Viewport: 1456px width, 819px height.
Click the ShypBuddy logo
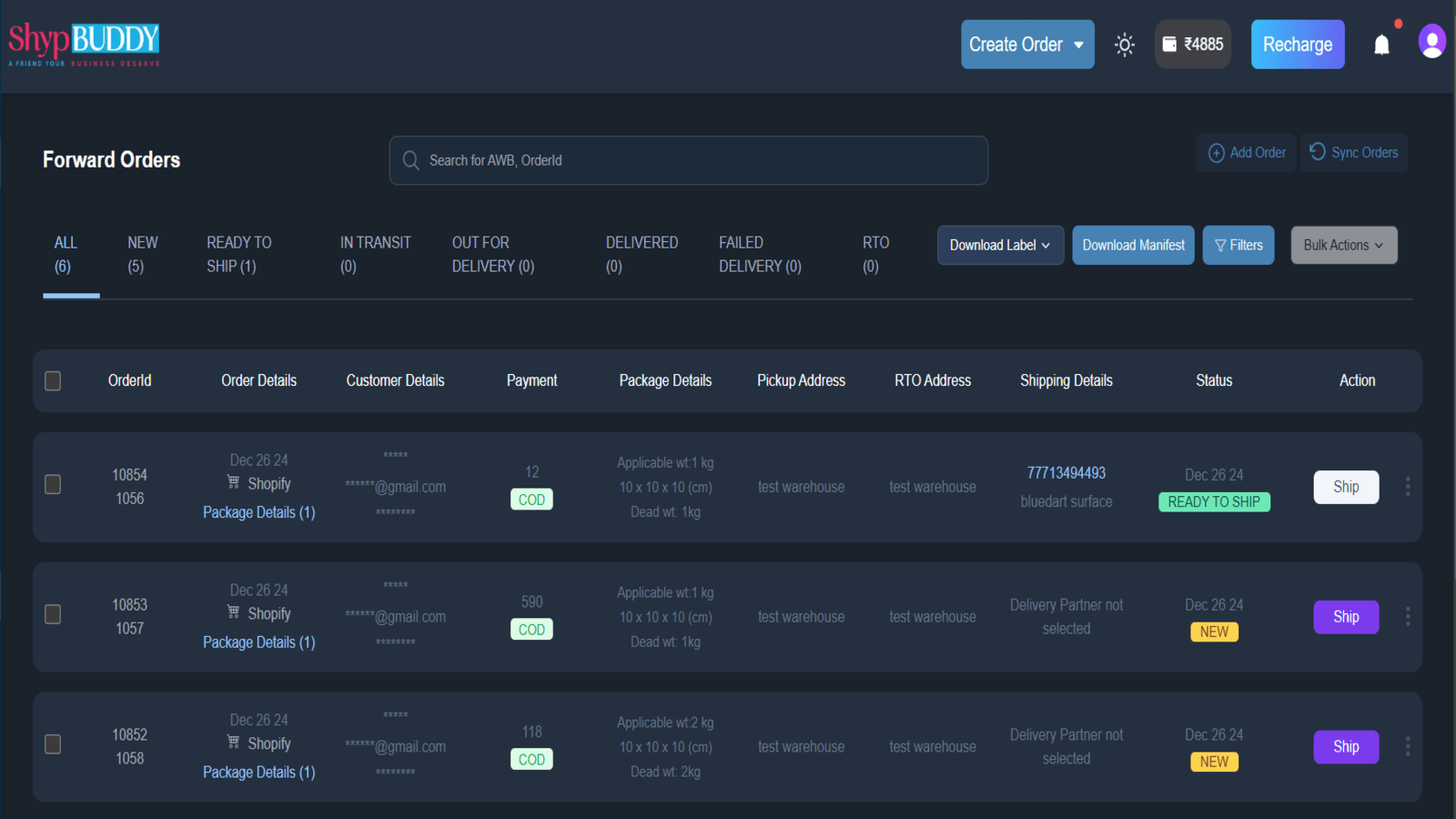click(x=84, y=41)
